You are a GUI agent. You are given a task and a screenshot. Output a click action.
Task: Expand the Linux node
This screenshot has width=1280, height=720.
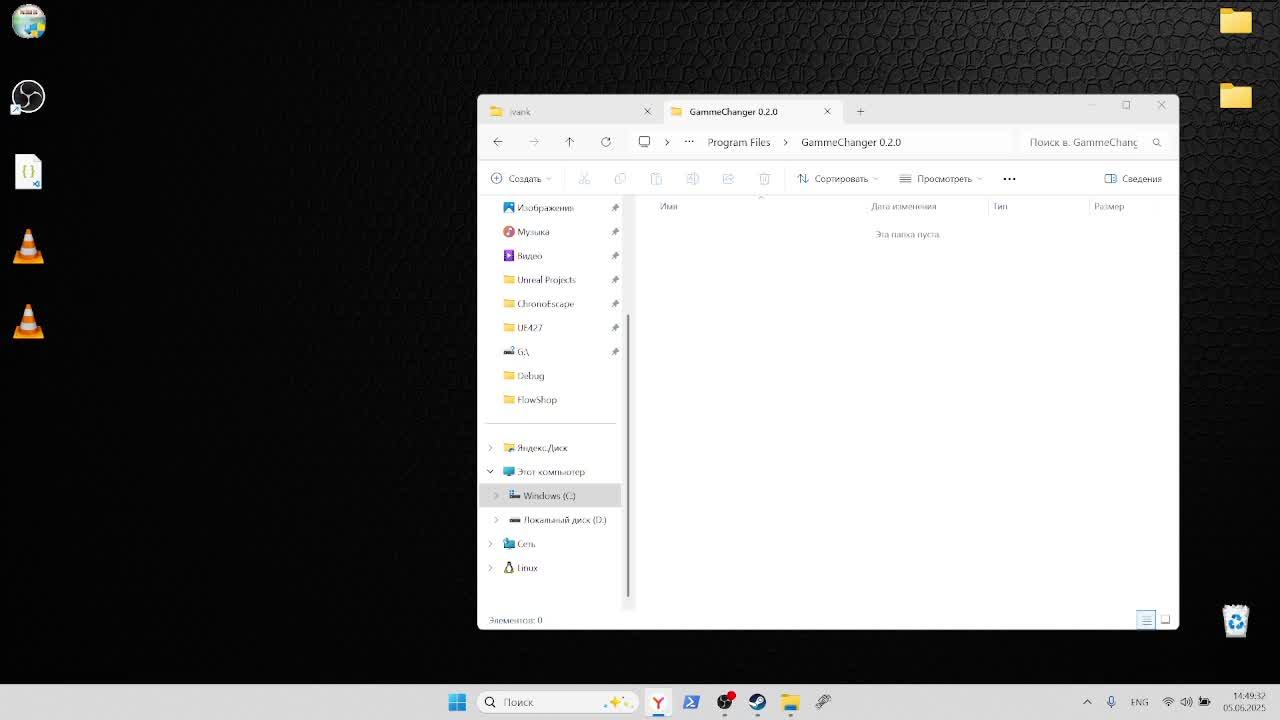(490, 568)
